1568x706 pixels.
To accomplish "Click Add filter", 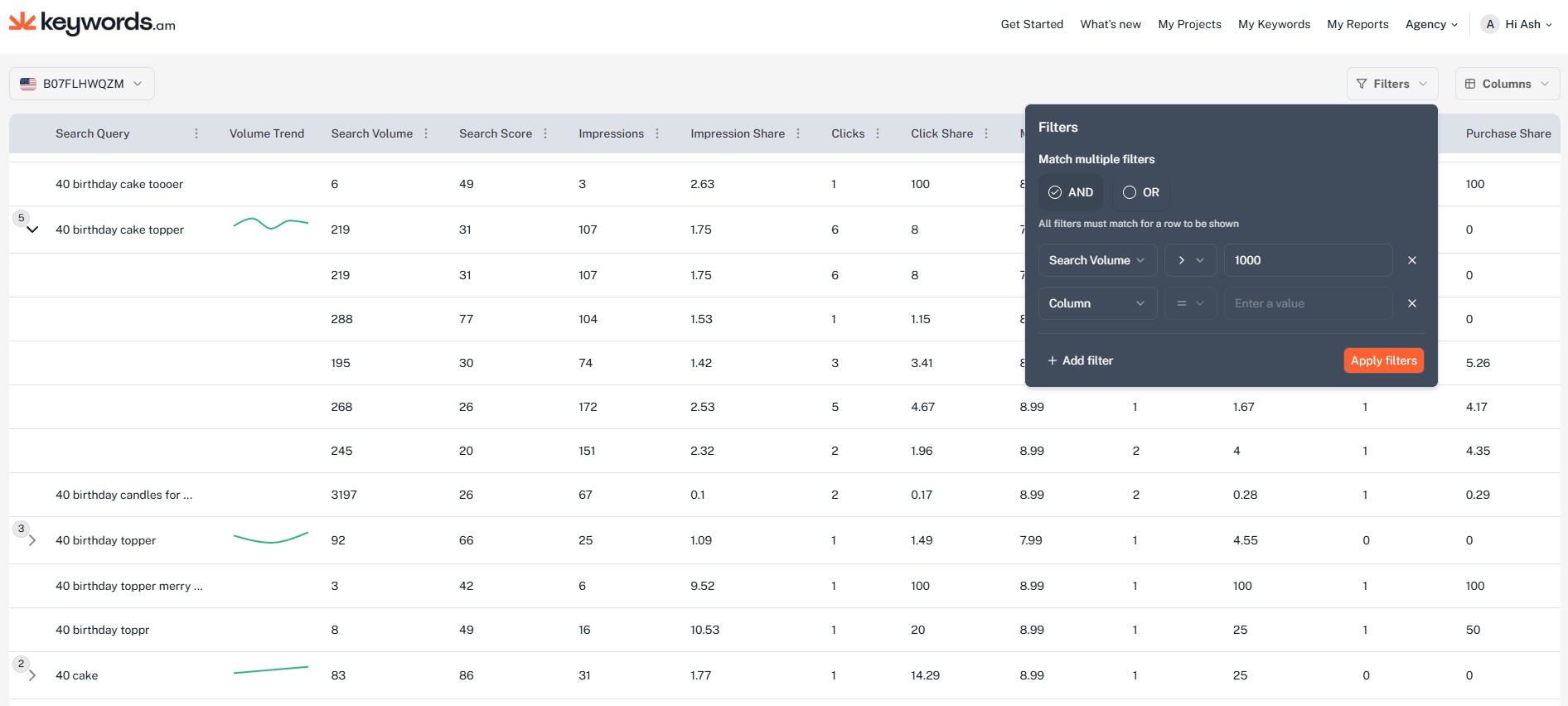I will click(1080, 360).
